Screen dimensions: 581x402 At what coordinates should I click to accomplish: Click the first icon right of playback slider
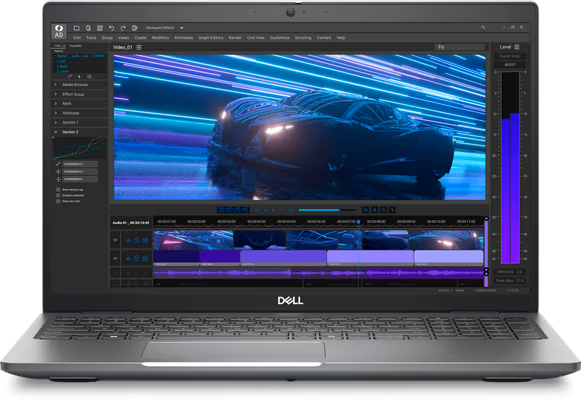365,210
